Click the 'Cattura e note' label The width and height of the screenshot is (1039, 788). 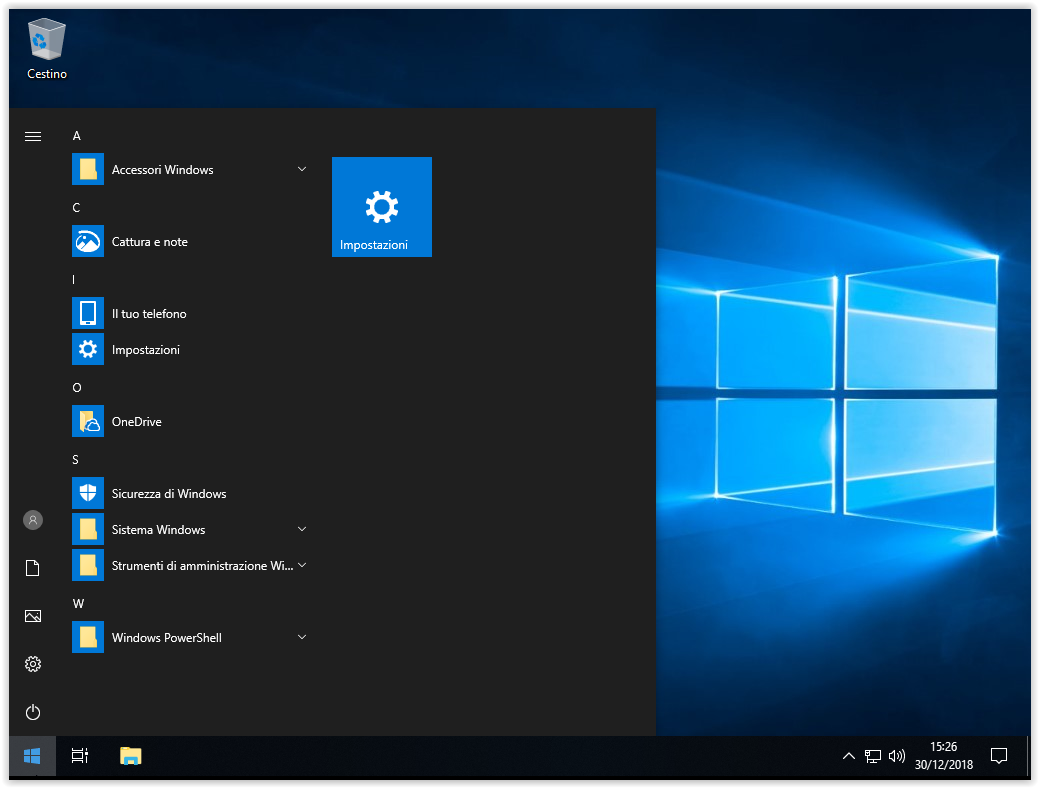pos(150,242)
